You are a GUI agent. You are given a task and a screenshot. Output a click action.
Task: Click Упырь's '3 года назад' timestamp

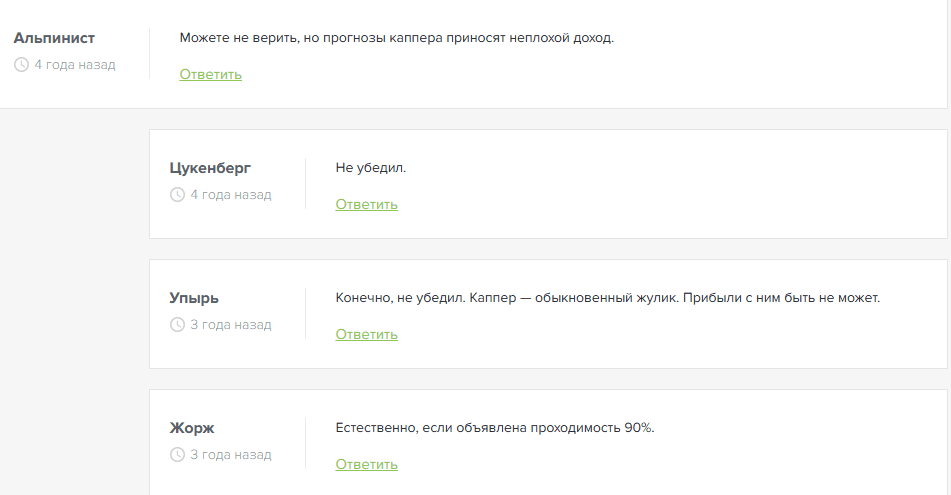230,325
